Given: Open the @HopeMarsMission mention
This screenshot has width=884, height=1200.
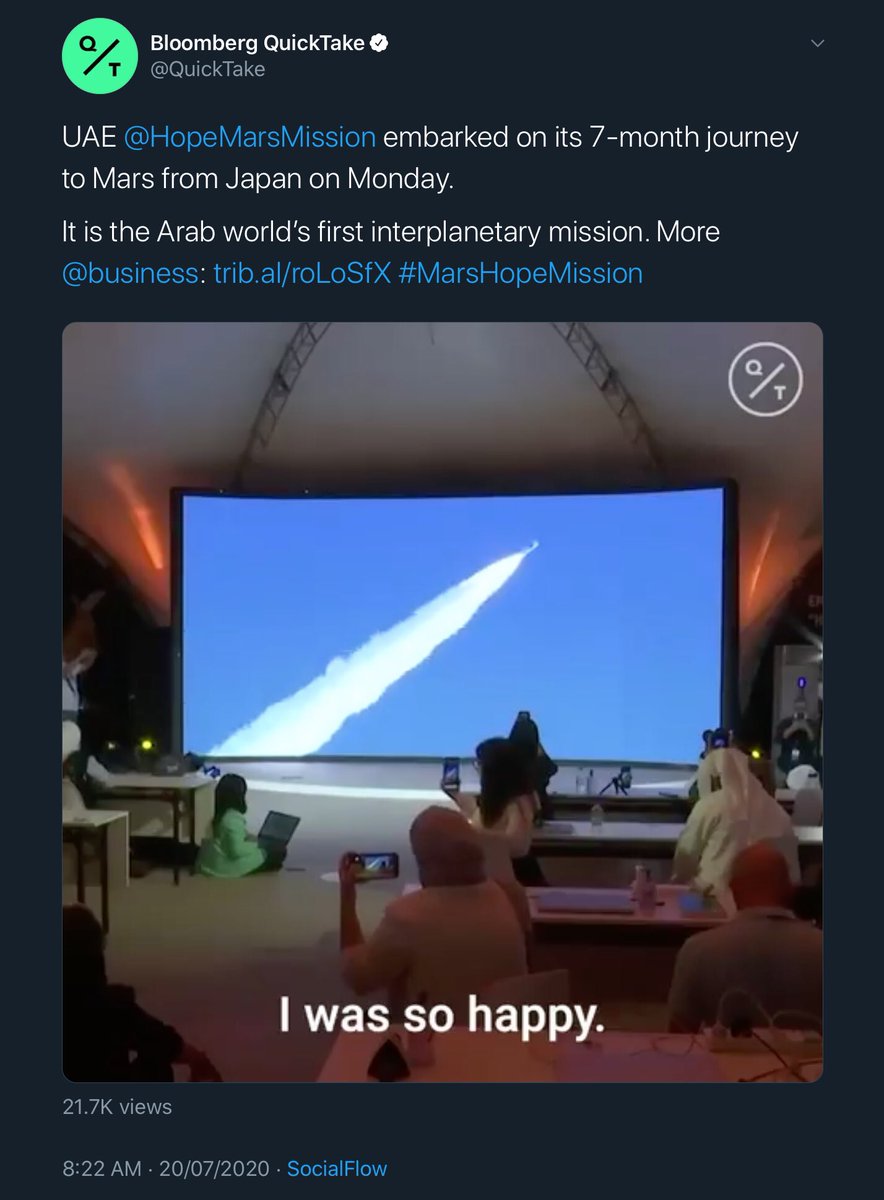Looking at the screenshot, I should coord(250,136).
